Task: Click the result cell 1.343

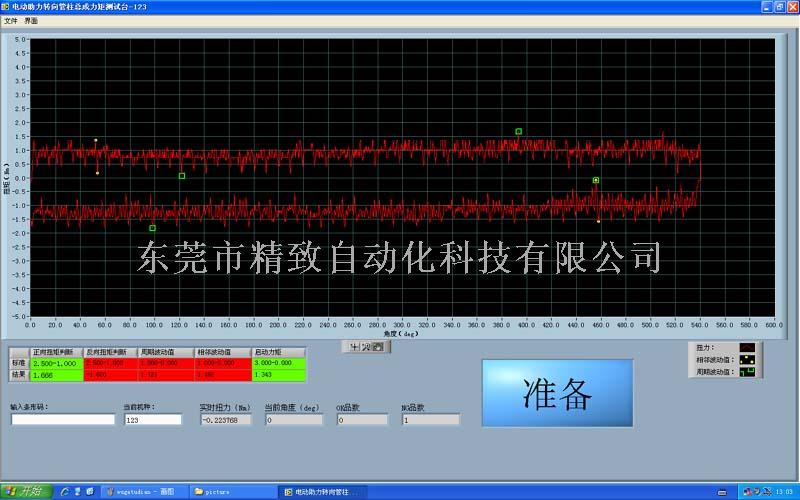Action: click(x=279, y=375)
